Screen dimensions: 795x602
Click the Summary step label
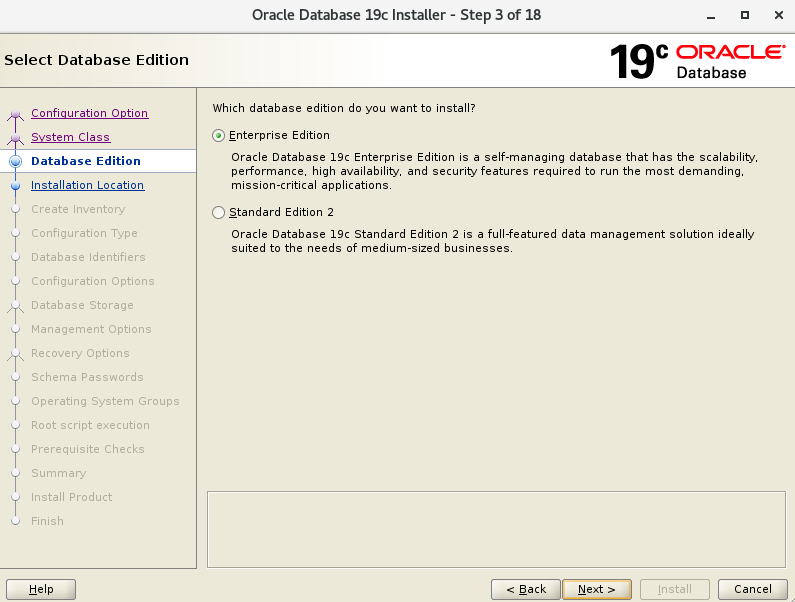coord(58,473)
